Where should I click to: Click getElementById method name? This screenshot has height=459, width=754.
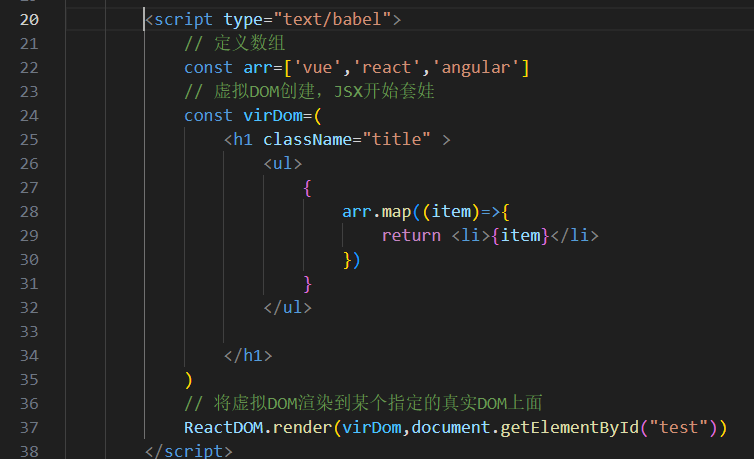pos(570,428)
